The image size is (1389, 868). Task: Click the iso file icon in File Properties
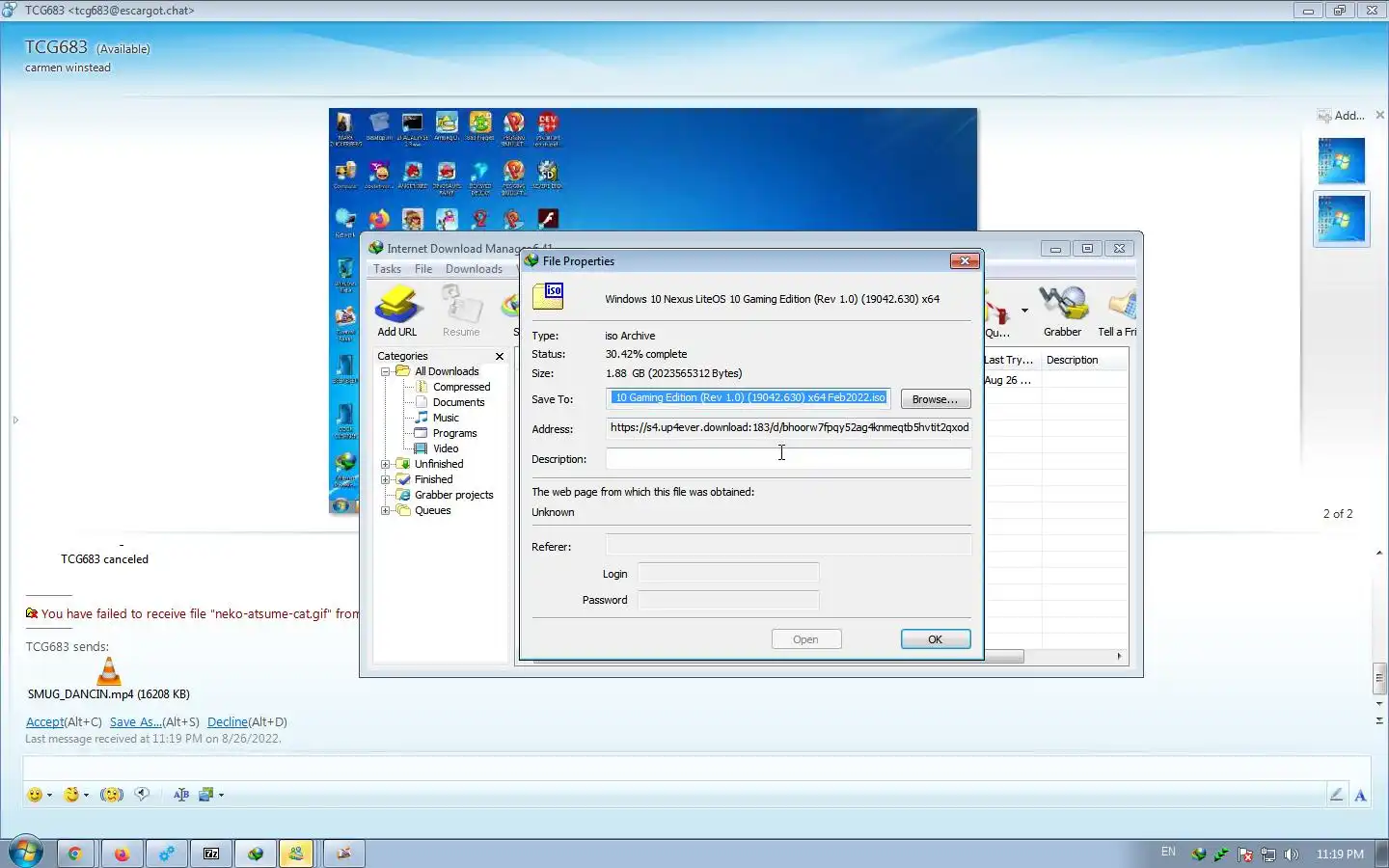(548, 295)
